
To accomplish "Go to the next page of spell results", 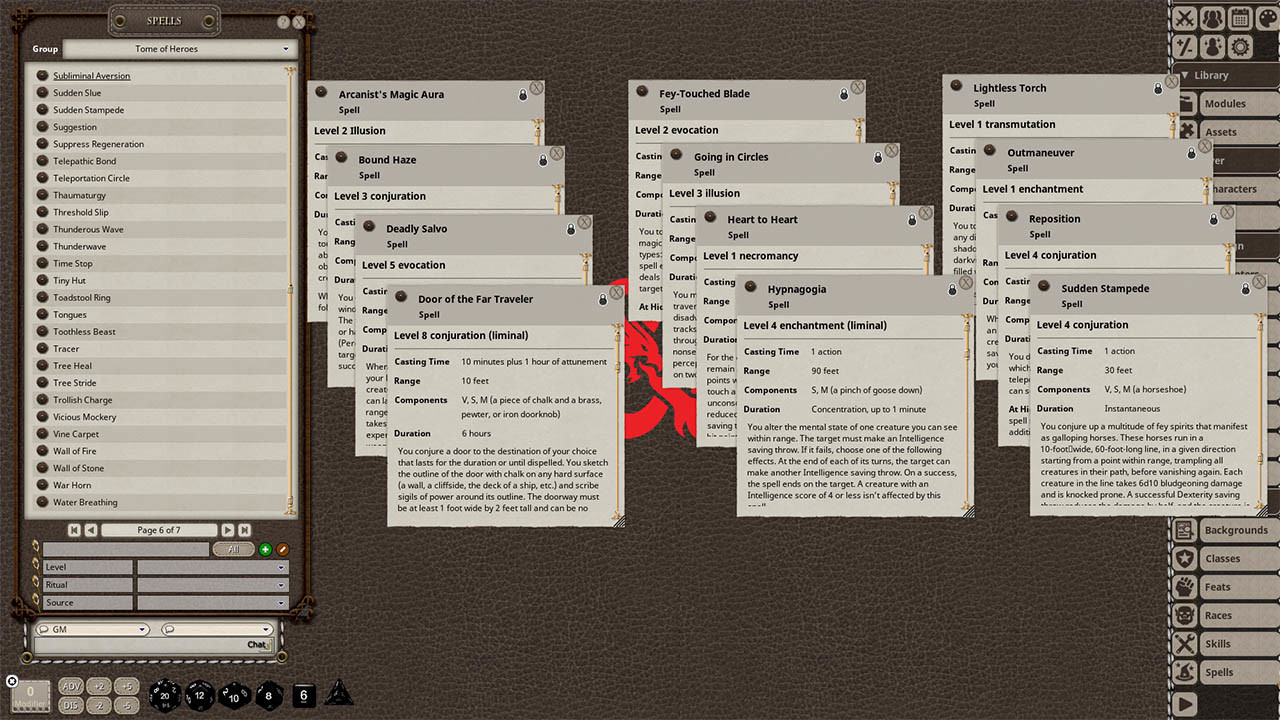I will tap(226, 529).
